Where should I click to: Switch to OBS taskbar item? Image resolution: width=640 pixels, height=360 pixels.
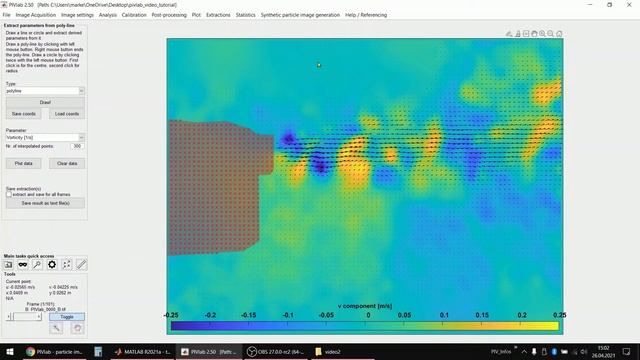[276, 351]
